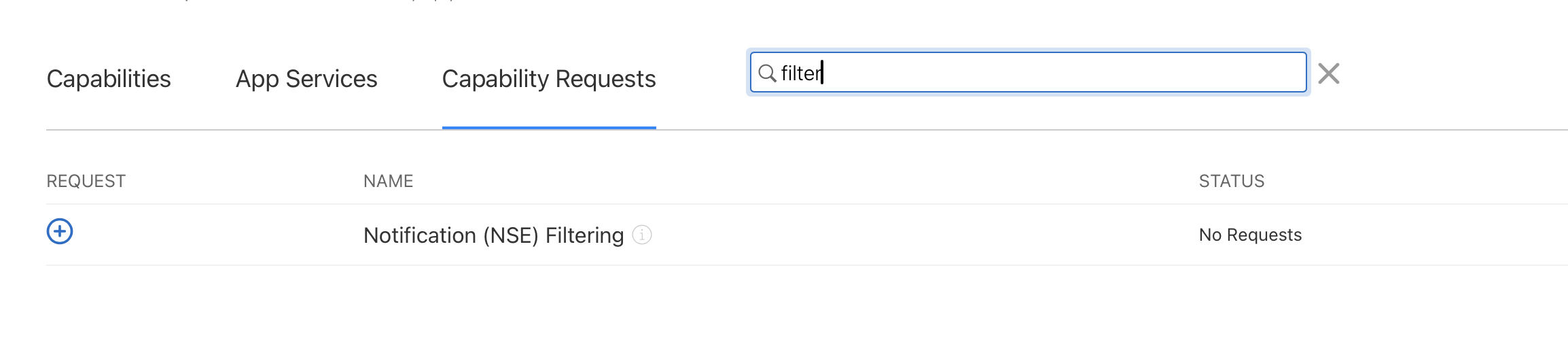
Task: Click the Notification (NSE) Filtering name
Action: (x=493, y=235)
